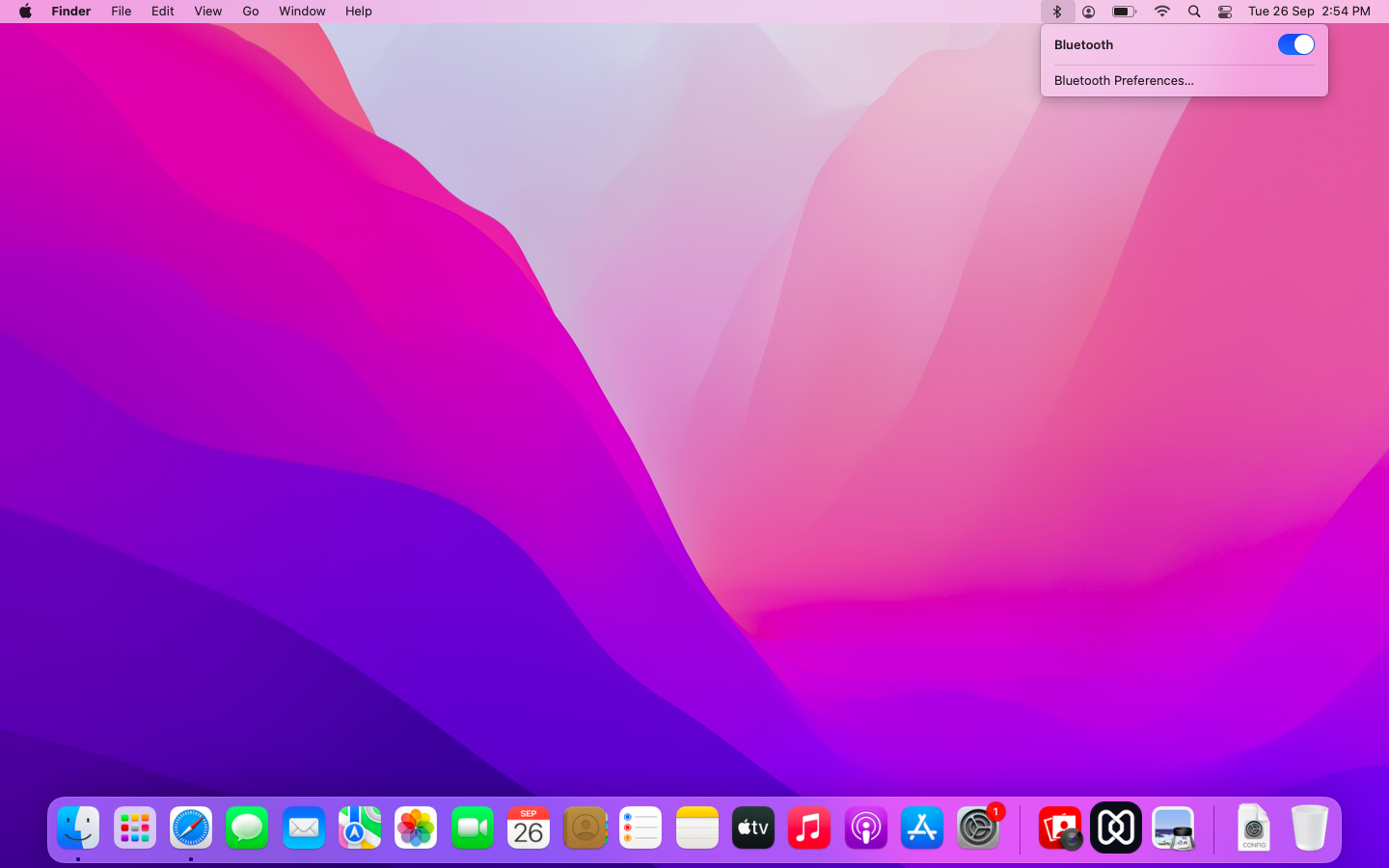
Task: Open the Go menu
Action: click(x=251, y=12)
